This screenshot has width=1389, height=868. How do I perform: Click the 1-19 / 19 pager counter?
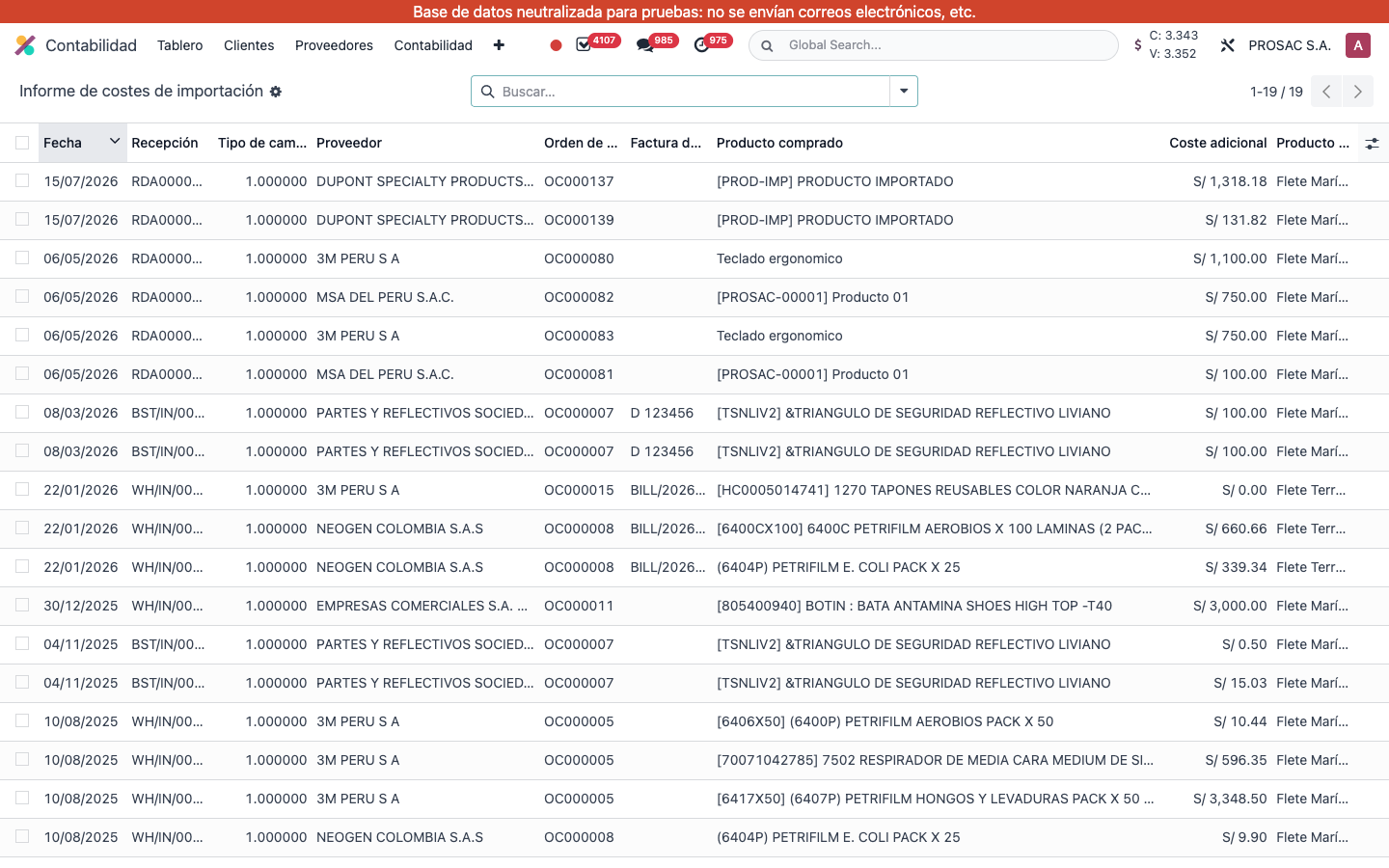pyautogui.click(x=1276, y=92)
